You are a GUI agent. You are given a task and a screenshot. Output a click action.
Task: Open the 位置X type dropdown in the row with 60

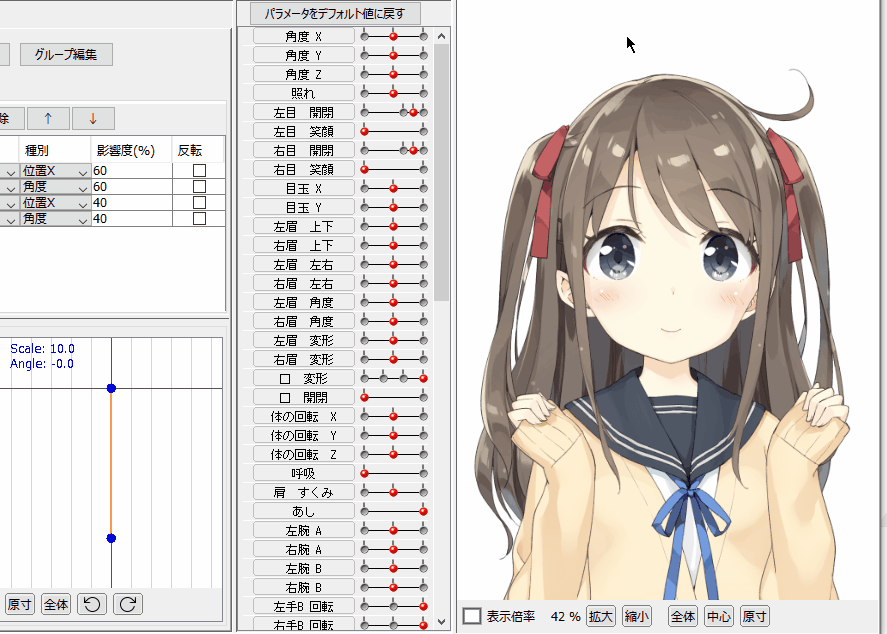pos(55,171)
